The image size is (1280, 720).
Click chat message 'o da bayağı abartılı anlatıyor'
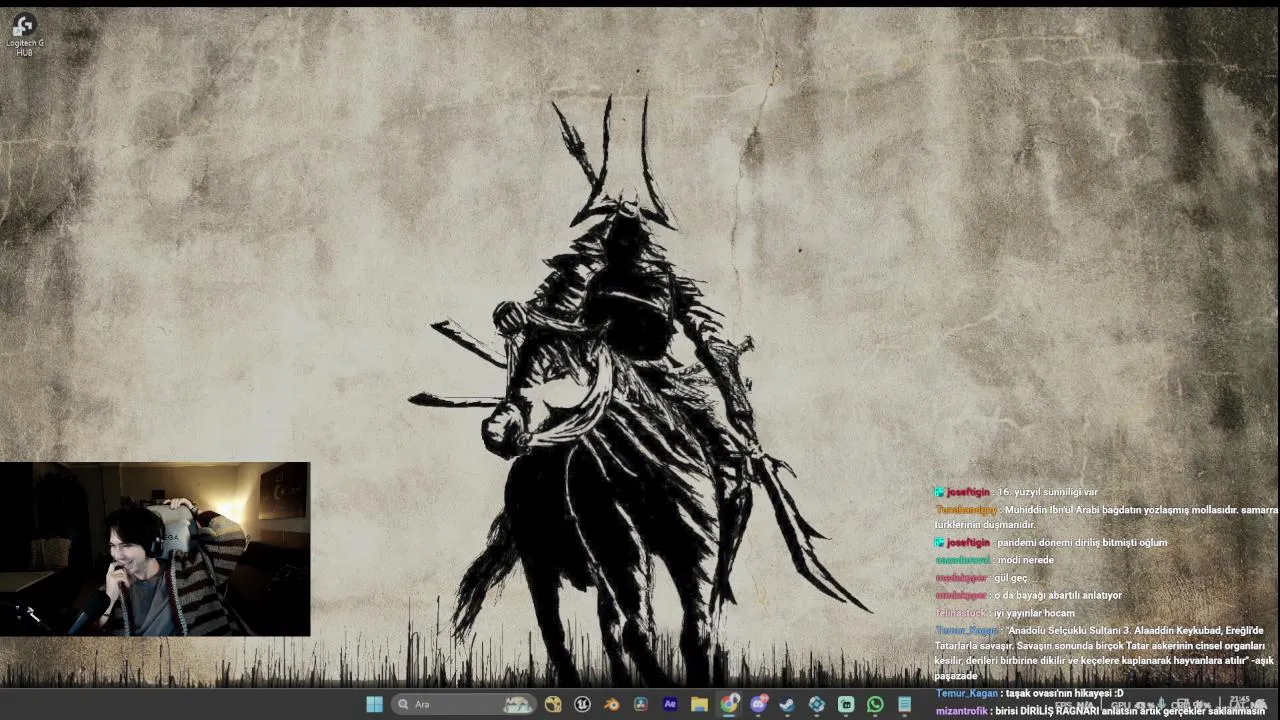pos(1058,595)
